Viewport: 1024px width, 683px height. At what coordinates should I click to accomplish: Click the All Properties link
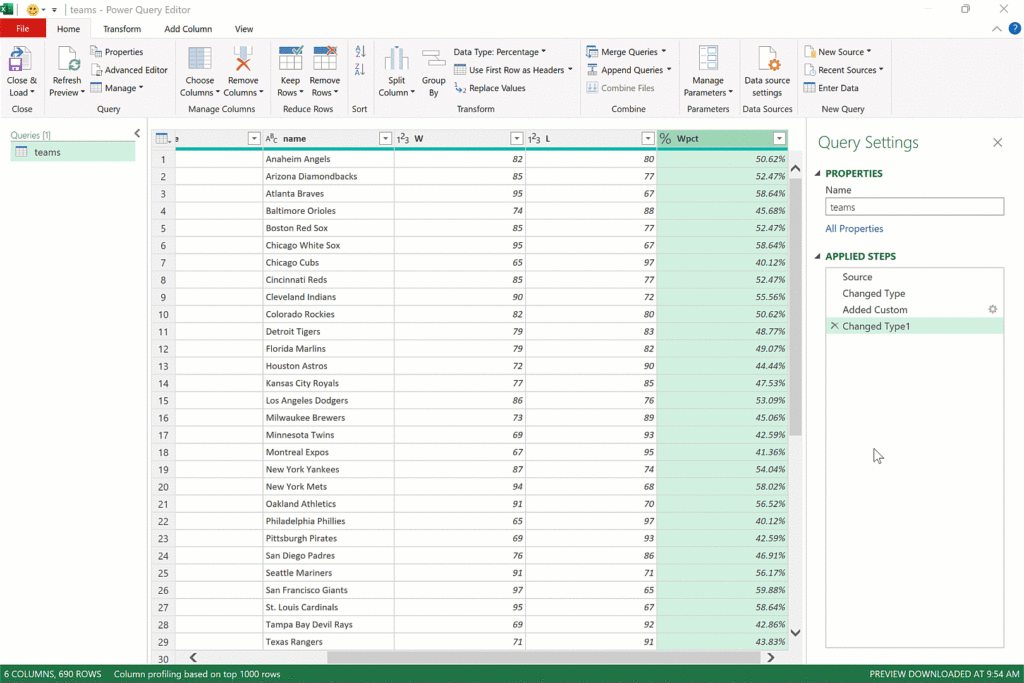coord(854,229)
